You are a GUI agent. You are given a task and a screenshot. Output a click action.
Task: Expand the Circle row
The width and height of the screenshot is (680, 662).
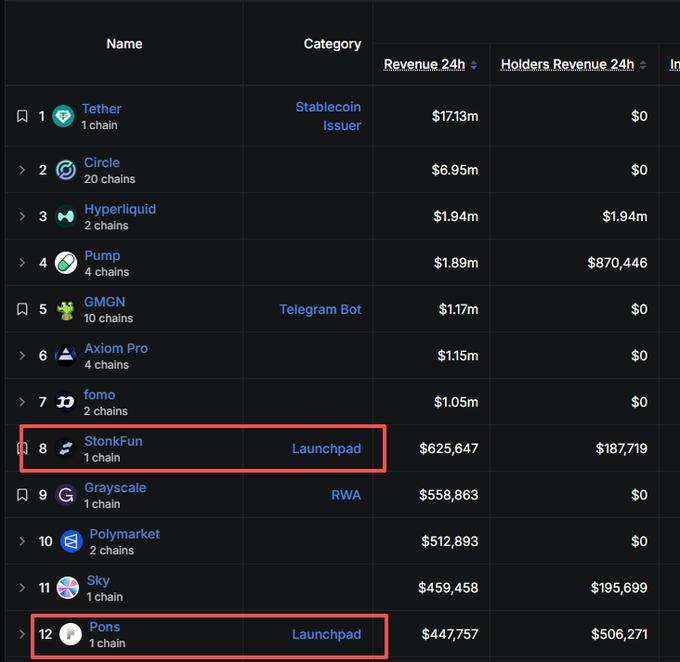[x=22, y=170]
